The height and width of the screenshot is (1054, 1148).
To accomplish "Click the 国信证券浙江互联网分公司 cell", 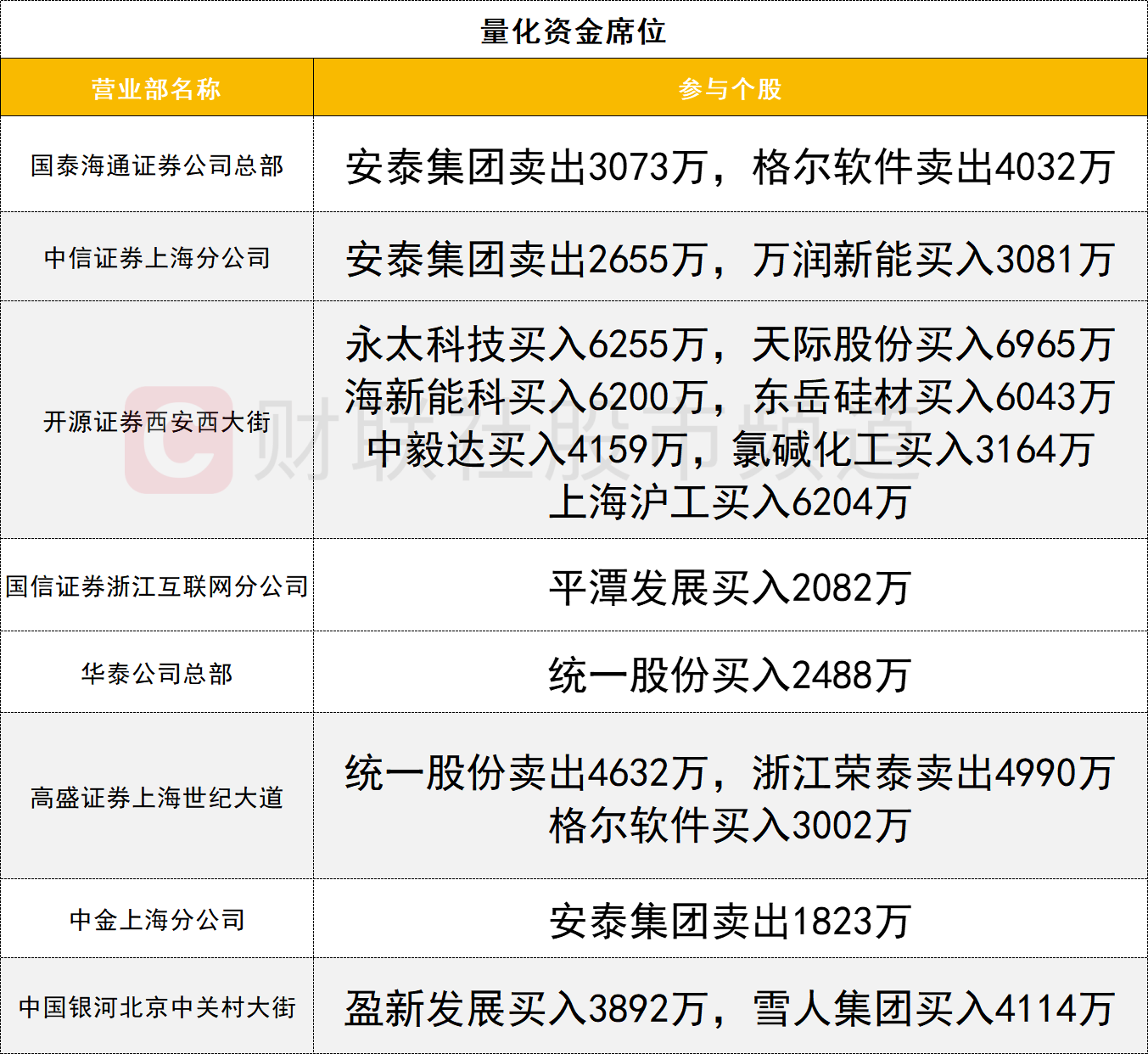I will tap(157, 586).
